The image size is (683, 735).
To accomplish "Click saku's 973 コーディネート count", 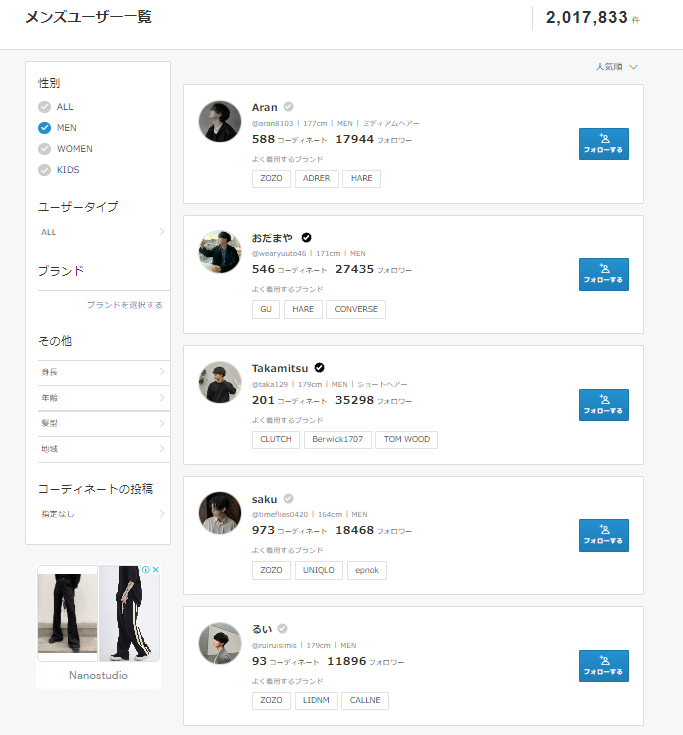I will coord(289,531).
